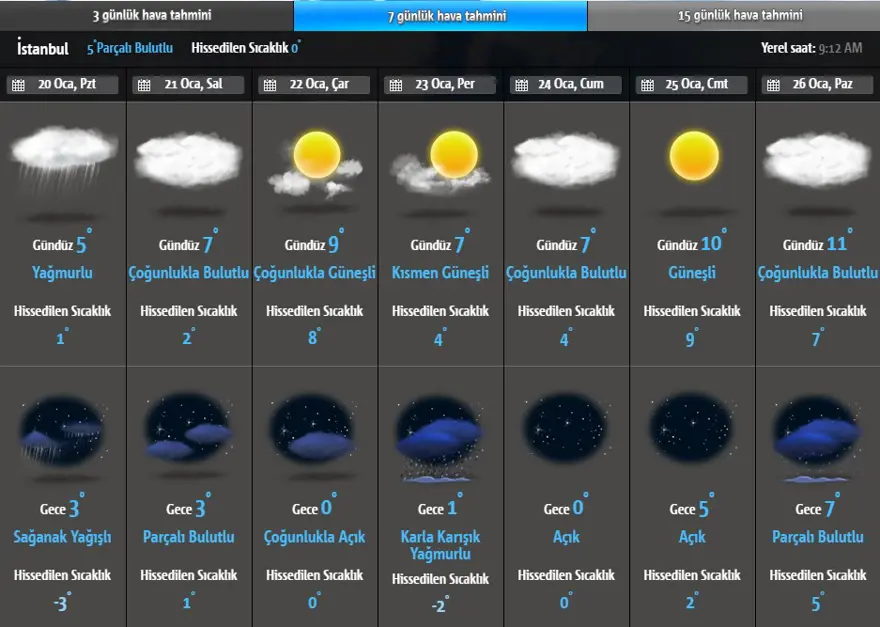The height and width of the screenshot is (627, 880).
Task: Click the night shower icon for 20 Oca
Action: tap(63, 432)
